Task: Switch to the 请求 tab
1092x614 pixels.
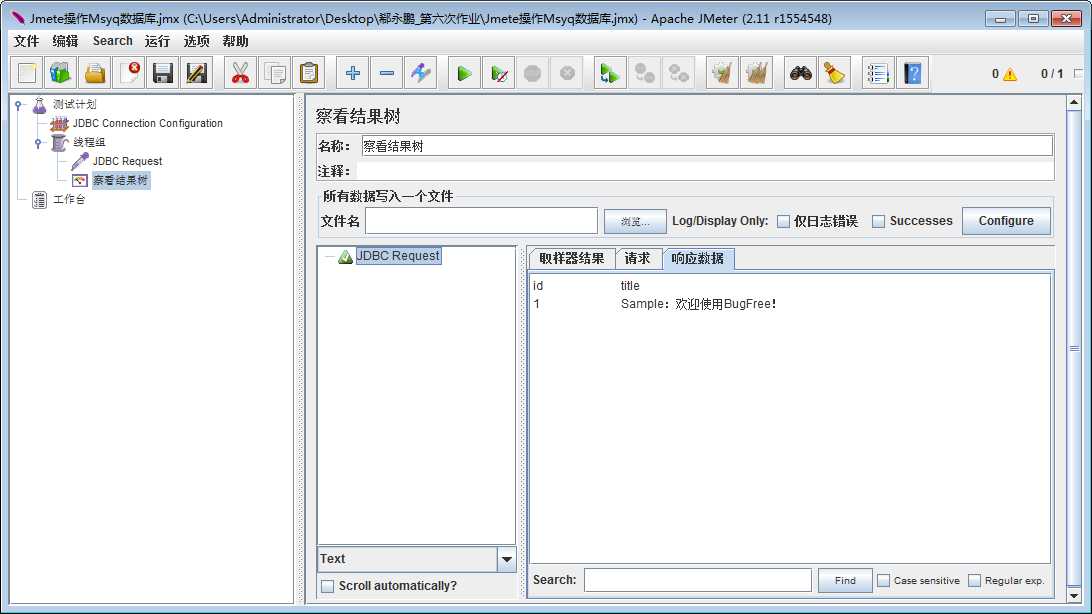Action: tap(637, 258)
